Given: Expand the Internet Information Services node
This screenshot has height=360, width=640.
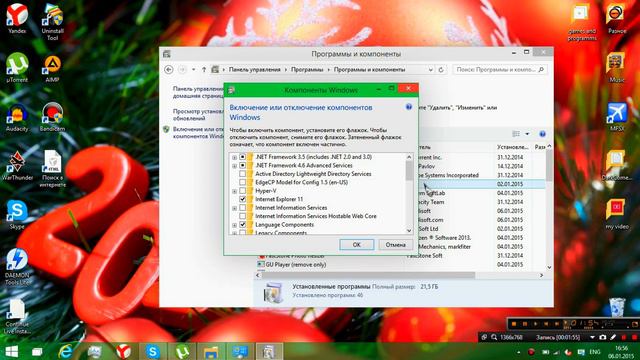Looking at the screenshot, I should tap(234, 208).
